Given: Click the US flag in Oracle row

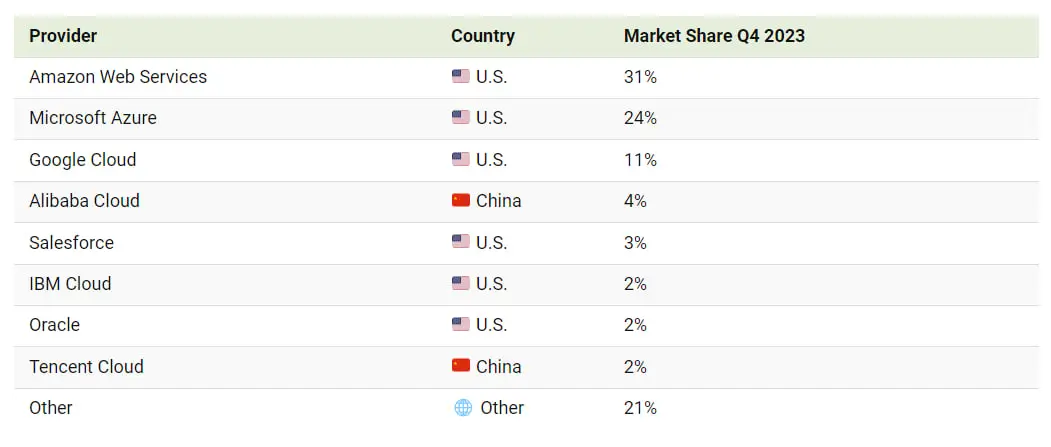Looking at the screenshot, I should pos(460,324).
